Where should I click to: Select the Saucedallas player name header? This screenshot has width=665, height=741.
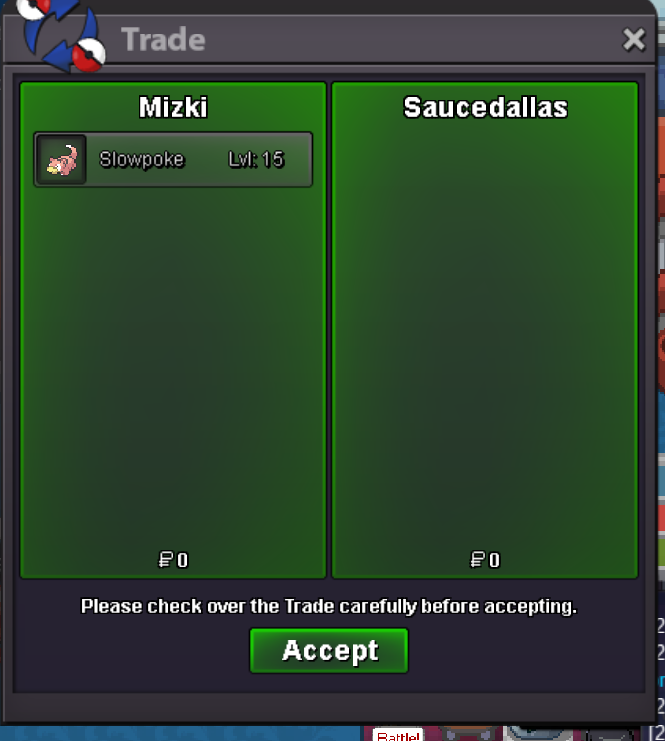tap(485, 107)
